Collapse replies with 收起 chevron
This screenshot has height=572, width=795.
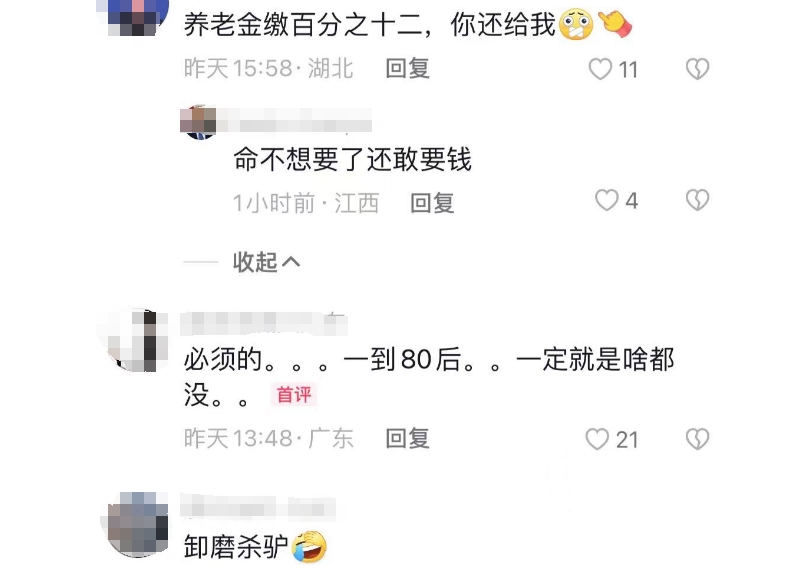(x=266, y=262)
